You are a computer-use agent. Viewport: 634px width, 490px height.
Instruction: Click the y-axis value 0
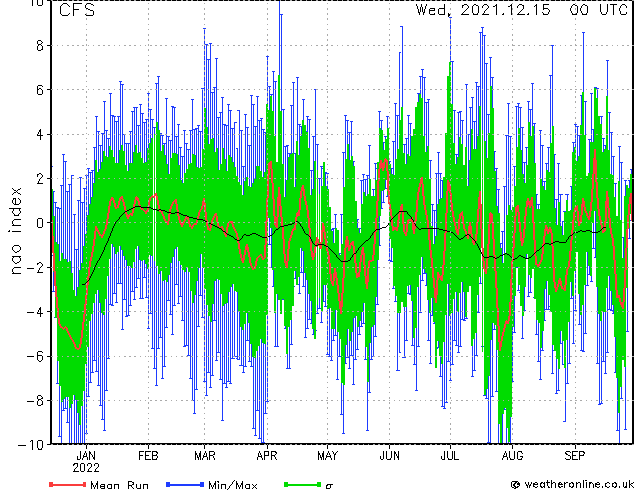point(40,223)
